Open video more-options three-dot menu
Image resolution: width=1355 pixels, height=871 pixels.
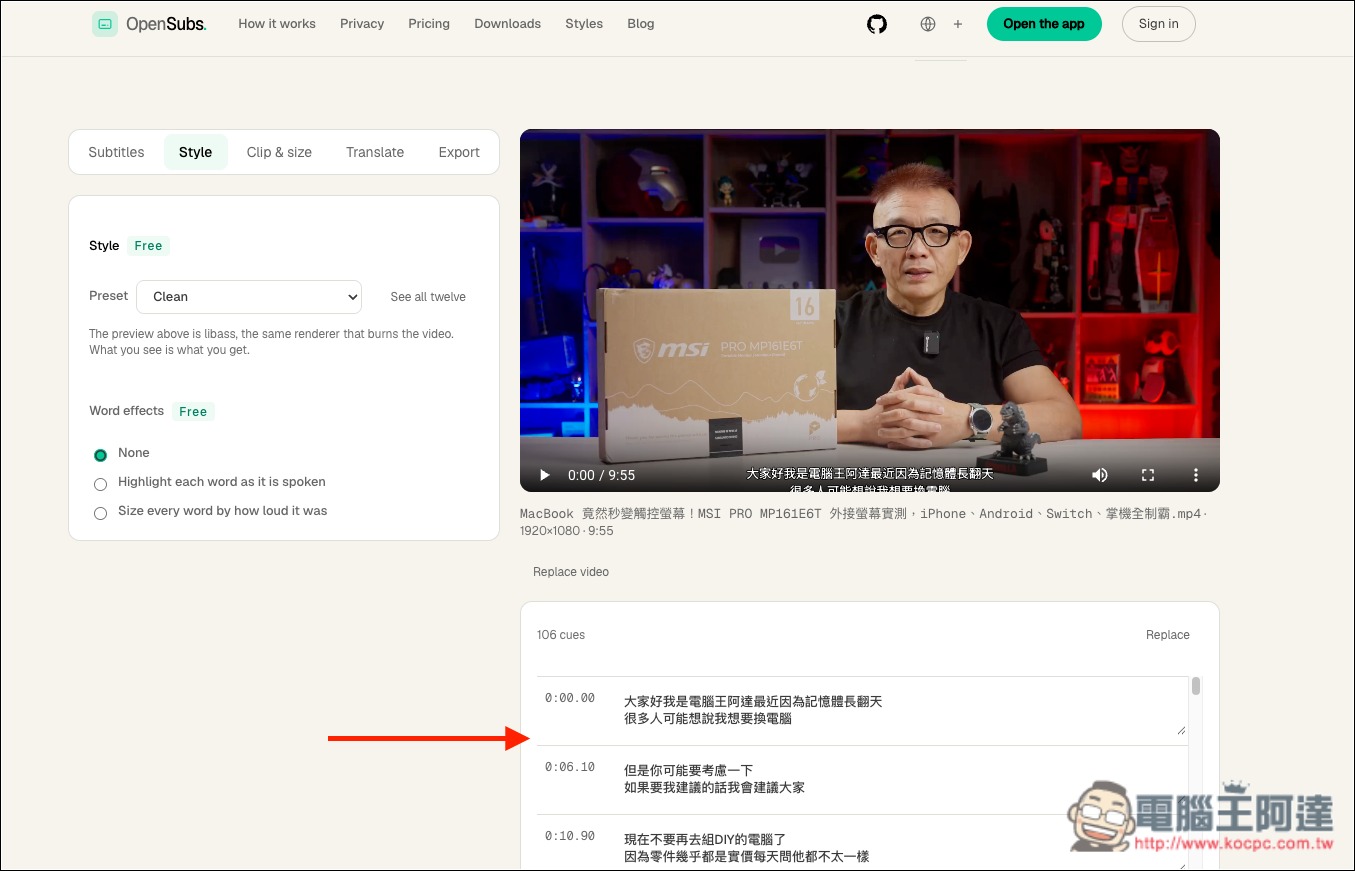(x=1196, y=475)
